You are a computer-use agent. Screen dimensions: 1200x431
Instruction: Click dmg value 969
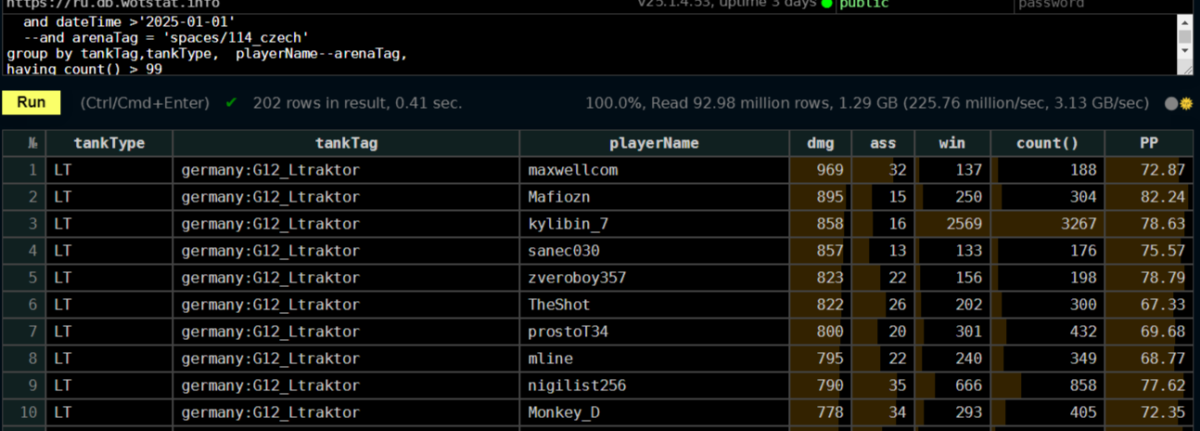point(830,170)
